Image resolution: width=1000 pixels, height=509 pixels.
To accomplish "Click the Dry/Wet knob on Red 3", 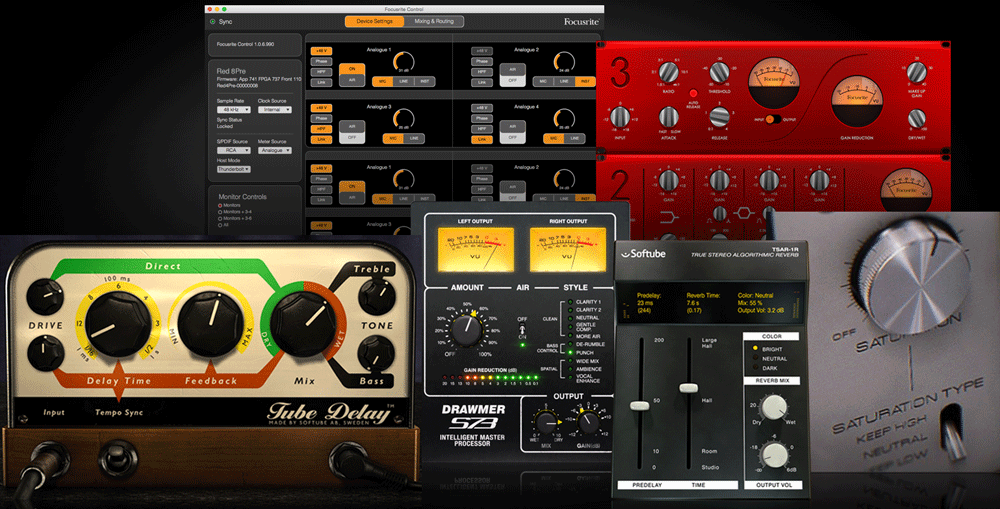I will pyautogui.click(x=916, y=119).
